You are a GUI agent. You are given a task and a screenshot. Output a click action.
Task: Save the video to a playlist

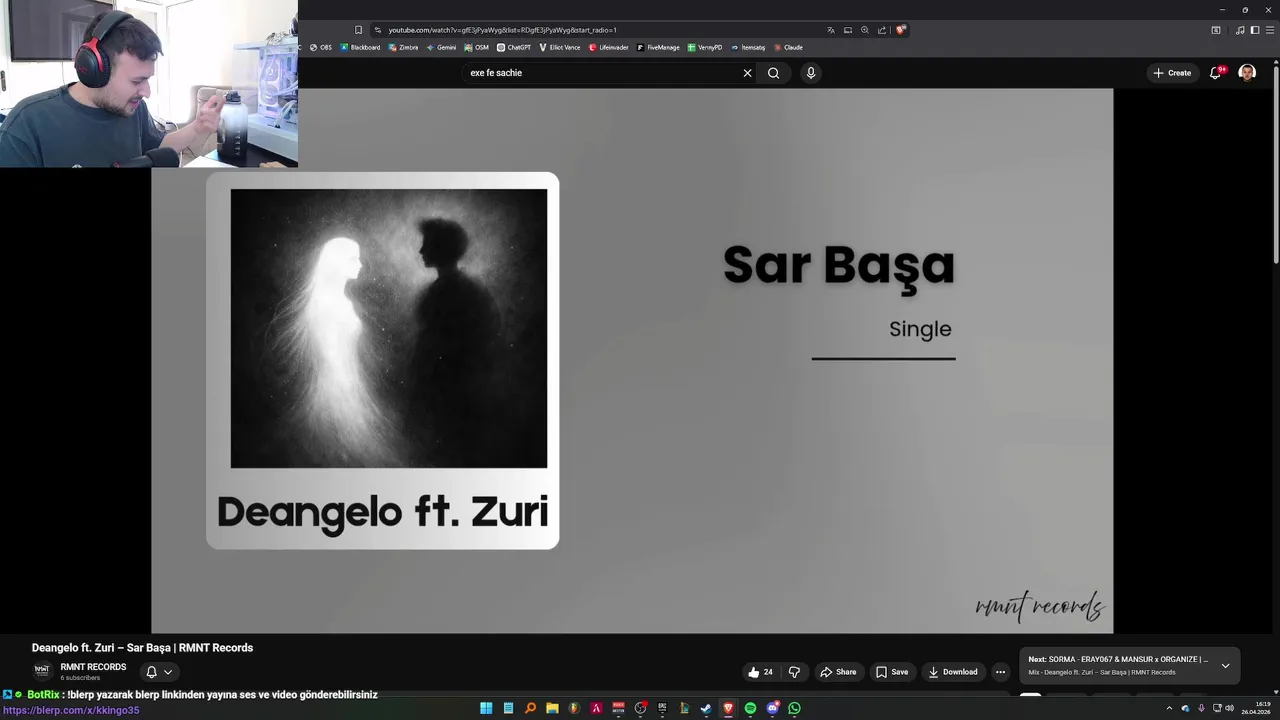click(x=892, y=672)
